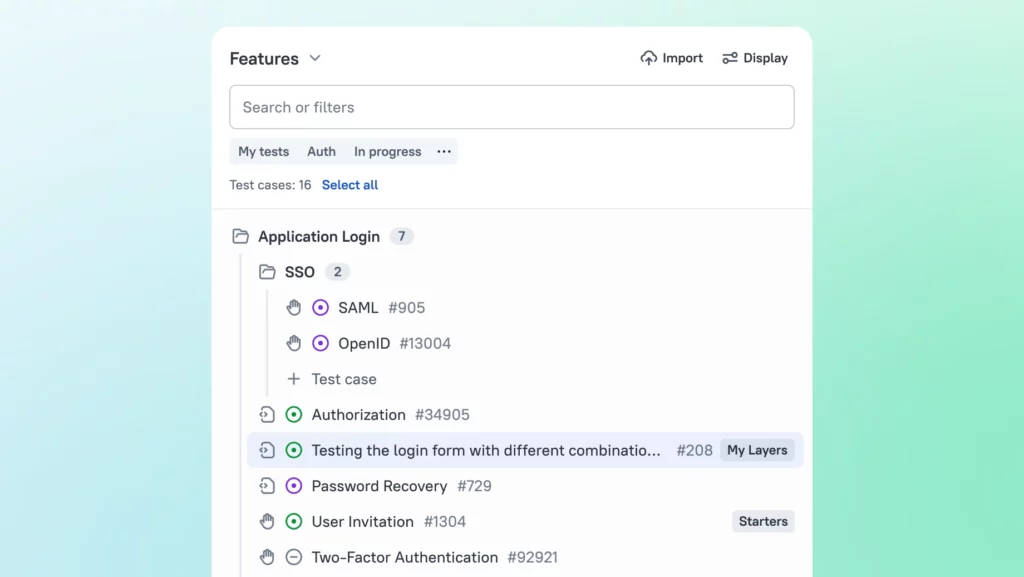This screenshot has height=577, width=1024.
Task: Open the Two-Factor Authentication test case
Action: pos(404,557)
